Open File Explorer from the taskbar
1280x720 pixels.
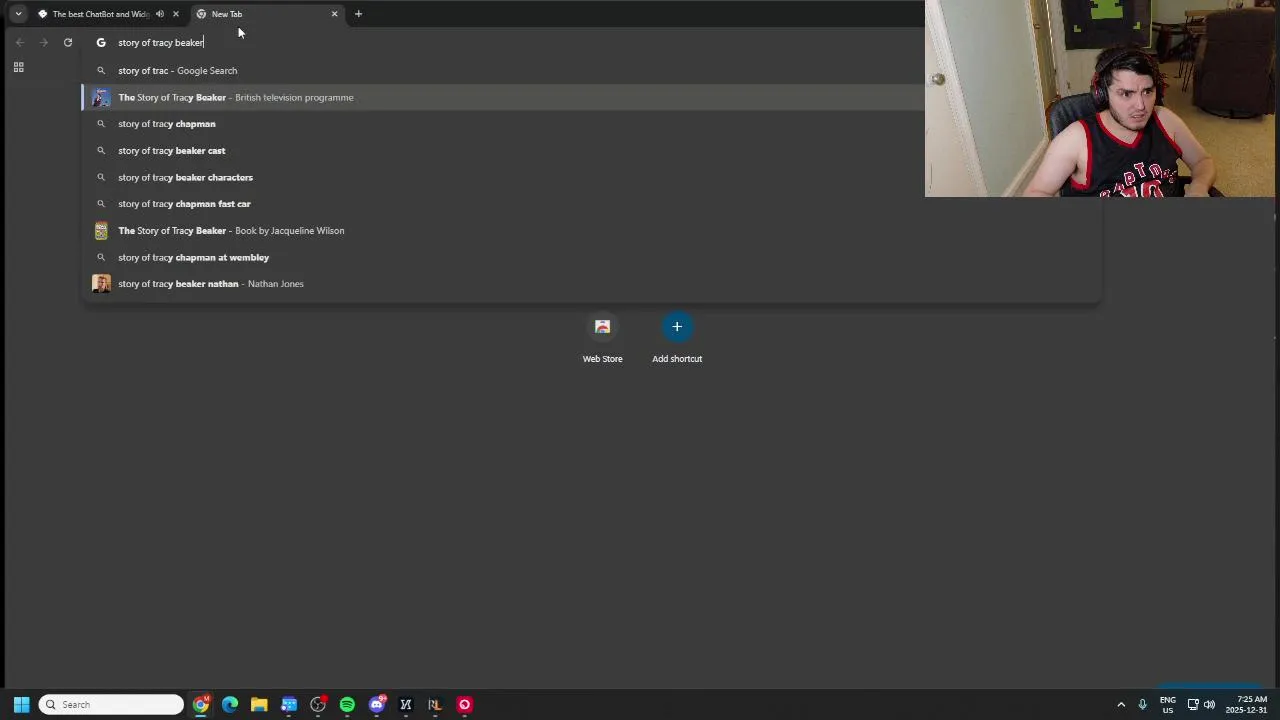tap(259, 705)
